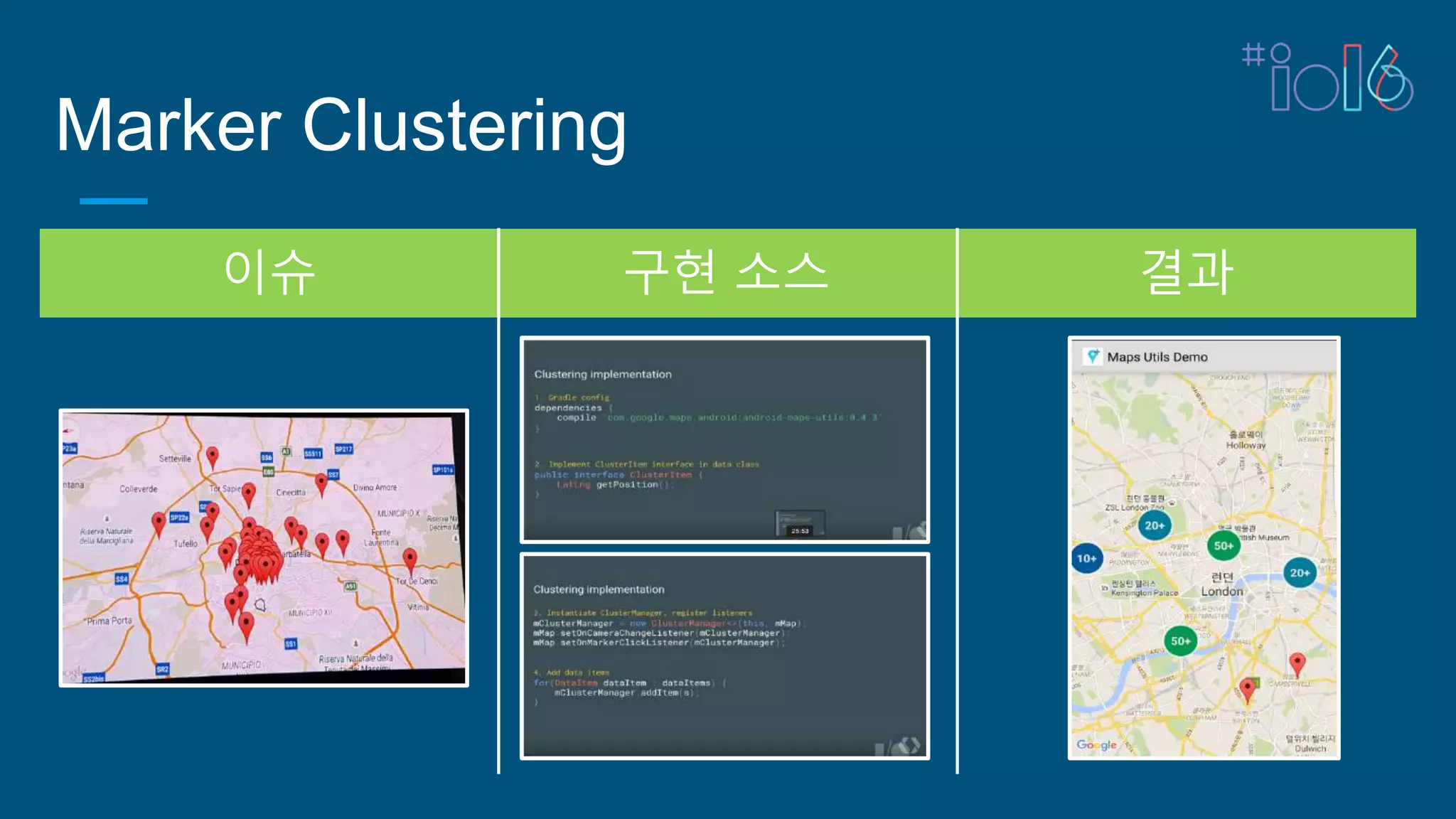Viewport: 1456px width, 819px height.
Task: Click the London label on map
Action: pyautogui.click(x=1221, y=591)
